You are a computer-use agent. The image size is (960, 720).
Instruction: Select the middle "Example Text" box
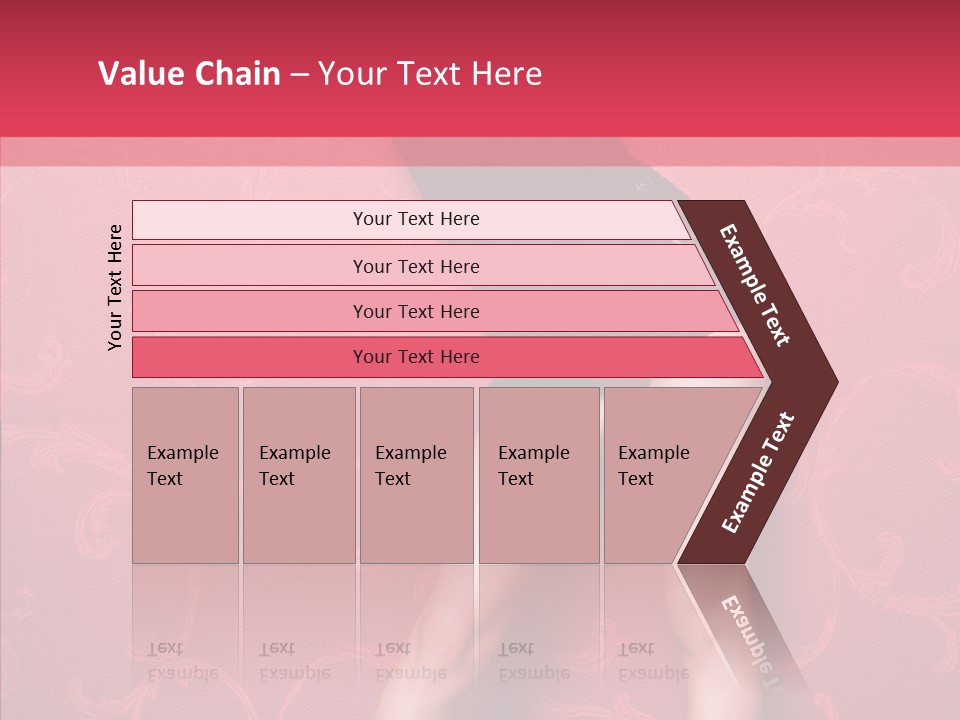click(x=416, y=475)
